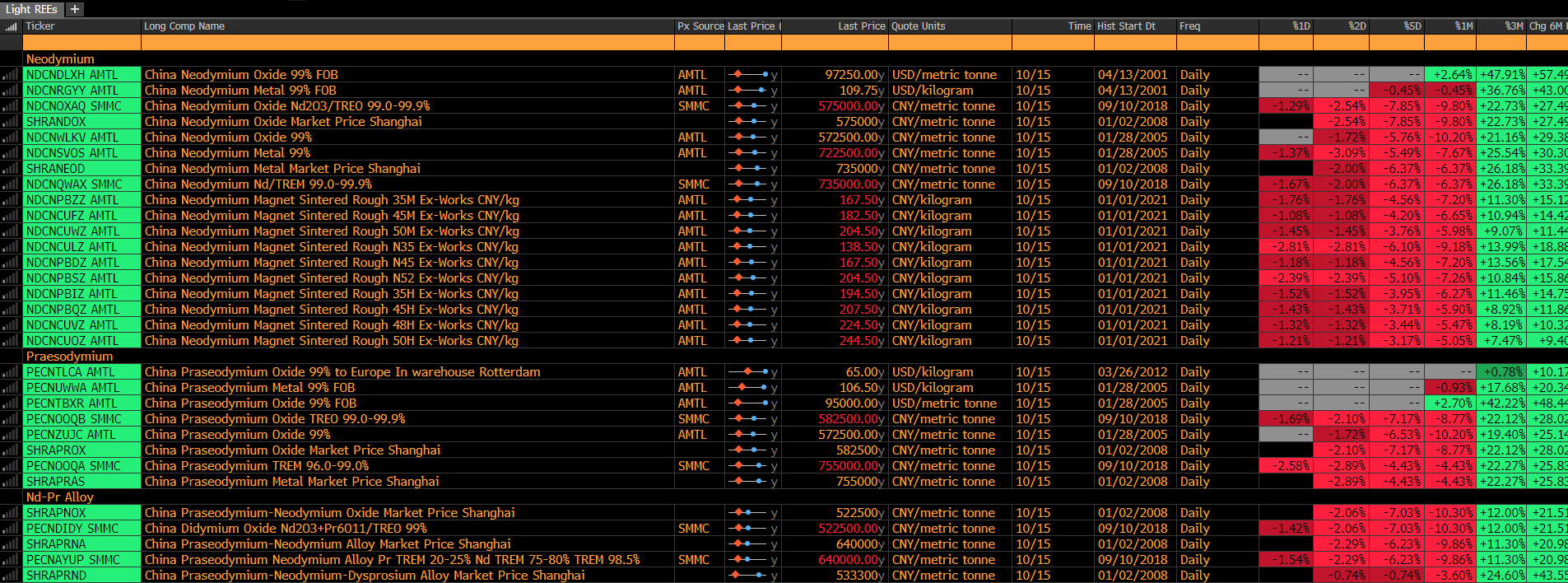Click the chart icon beside SHRANEOD
Screen dimensions: 1568x583
(11, 169)
